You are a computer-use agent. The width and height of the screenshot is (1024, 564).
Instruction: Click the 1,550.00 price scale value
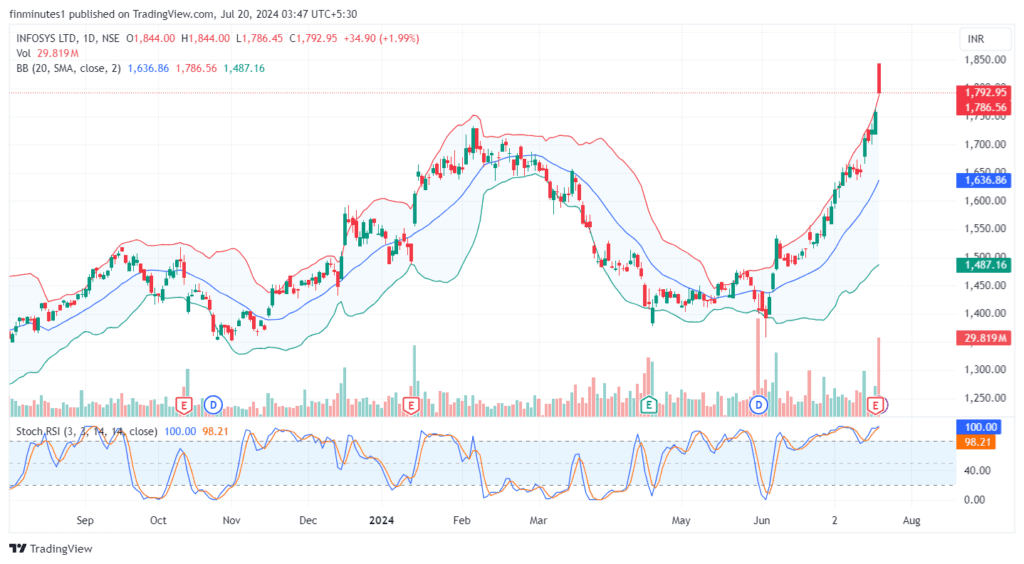coord(985,228)
